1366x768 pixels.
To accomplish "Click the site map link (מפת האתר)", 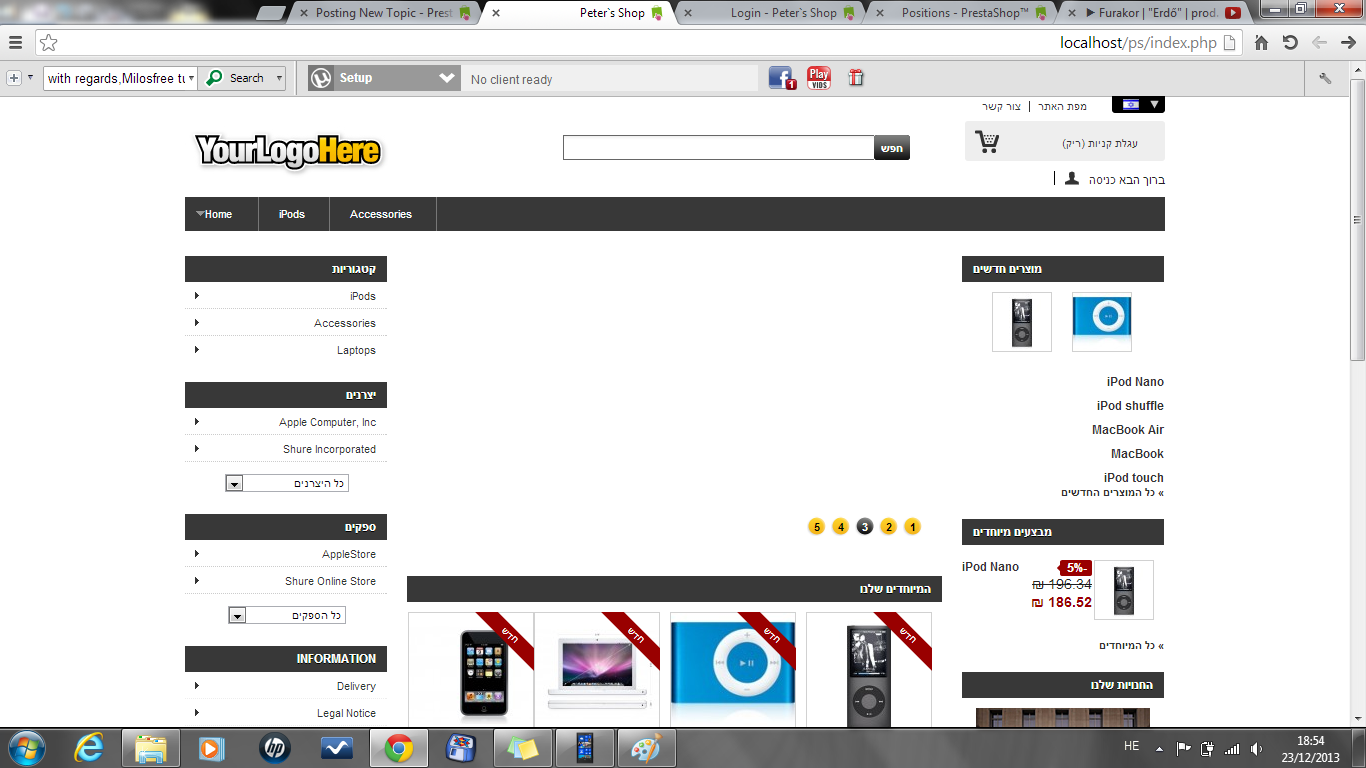I will (1062, 106).
